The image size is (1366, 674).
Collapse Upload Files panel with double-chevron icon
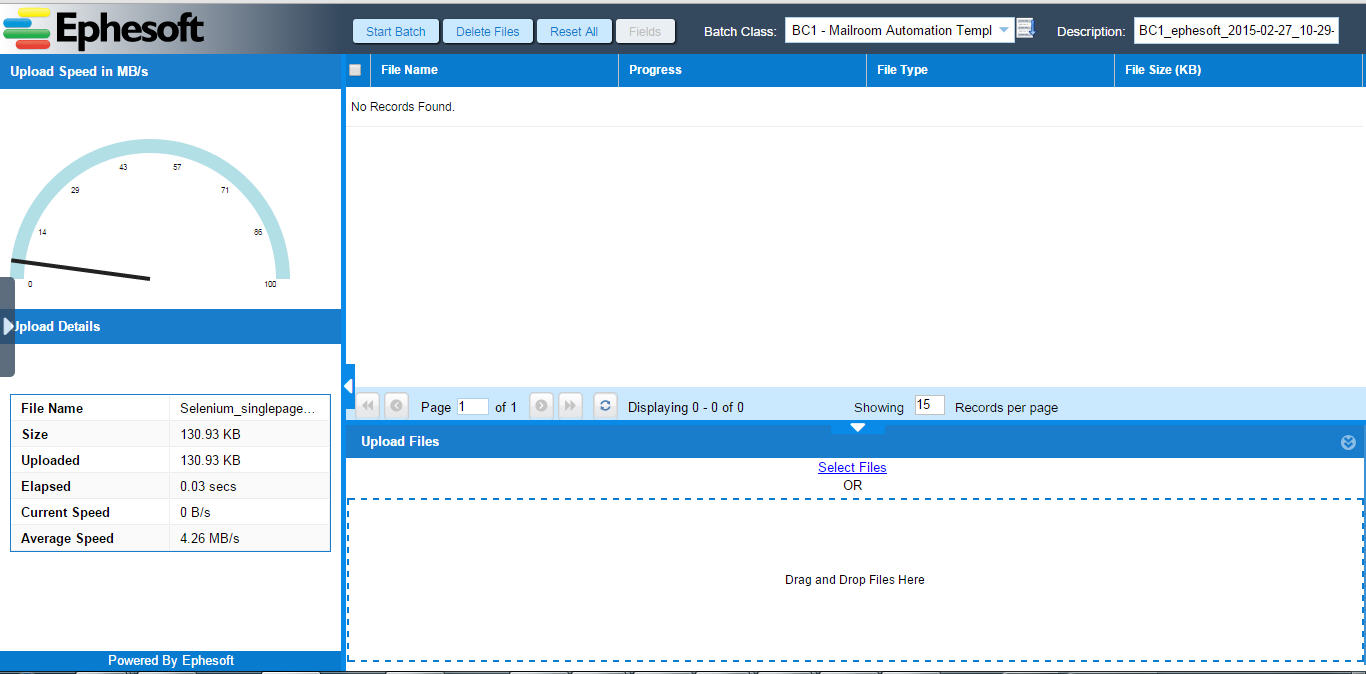(x=1348, y=442)
